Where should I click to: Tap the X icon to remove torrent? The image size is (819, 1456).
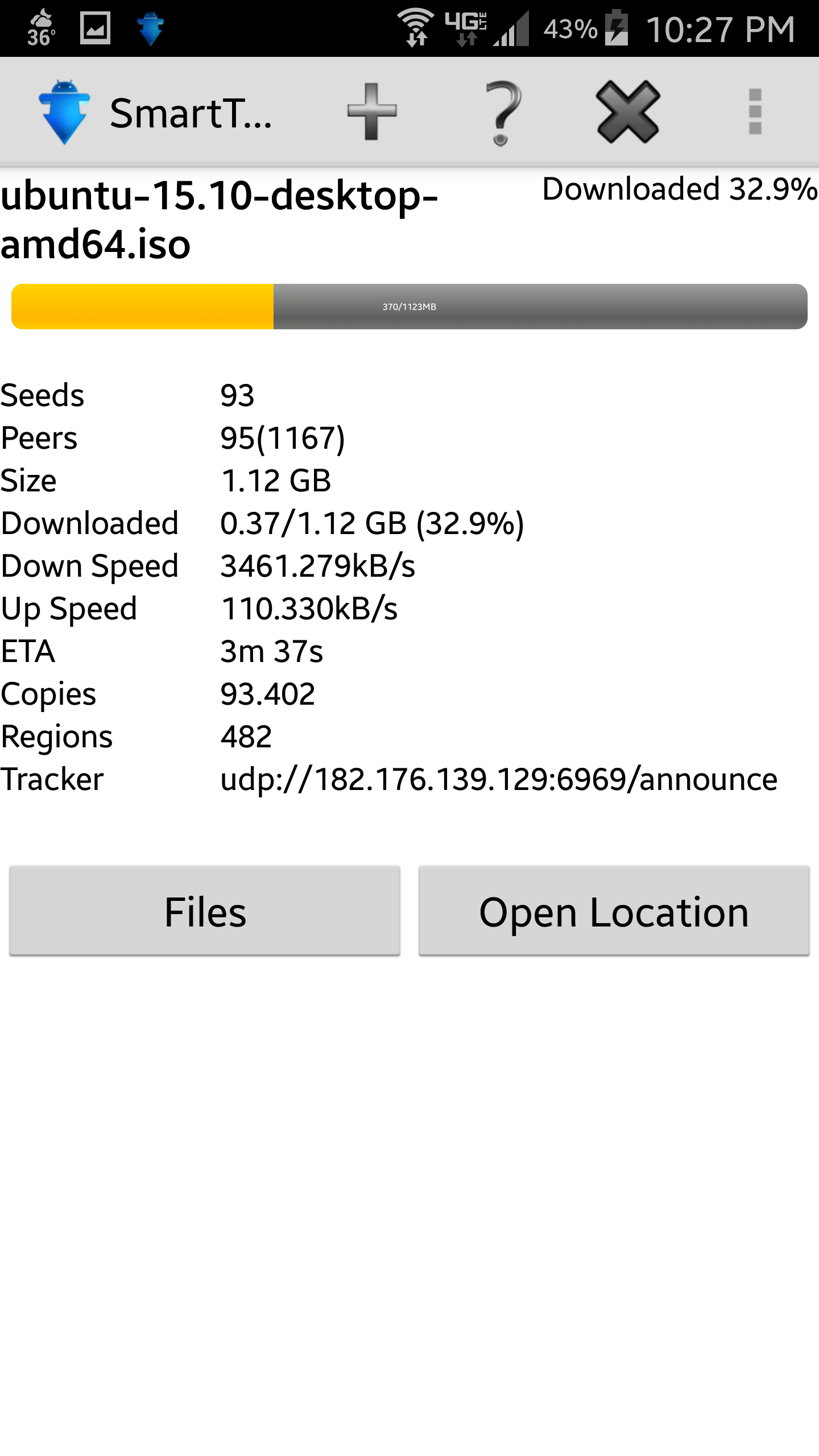628,112
